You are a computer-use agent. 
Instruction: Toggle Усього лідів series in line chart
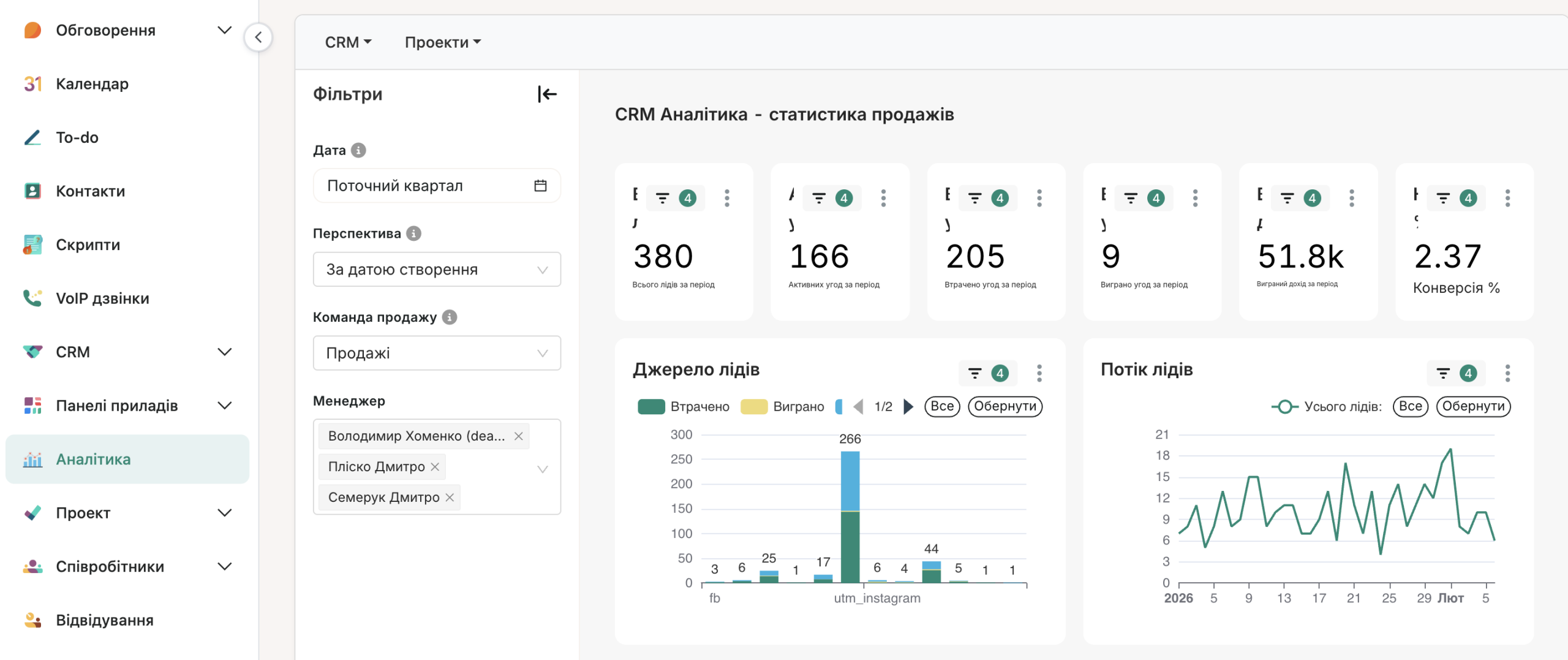pos(1327,407)
